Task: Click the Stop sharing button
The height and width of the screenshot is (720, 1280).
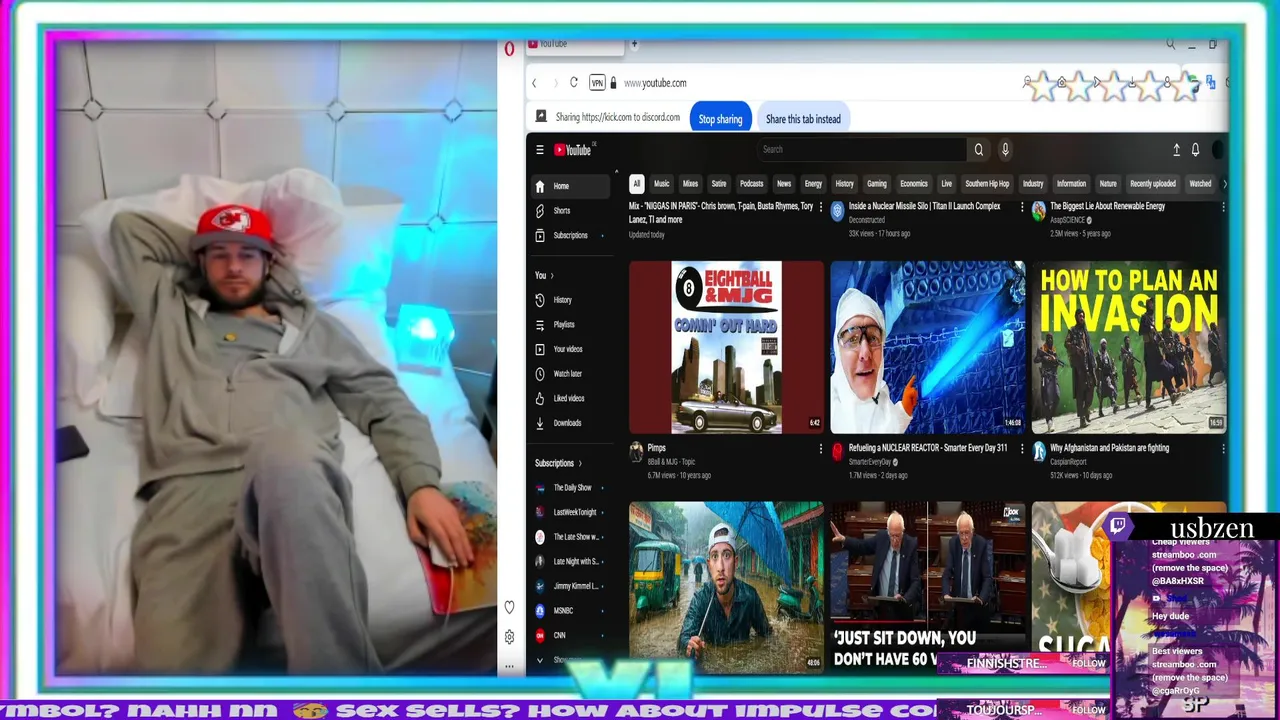Action: pos(720,119)
